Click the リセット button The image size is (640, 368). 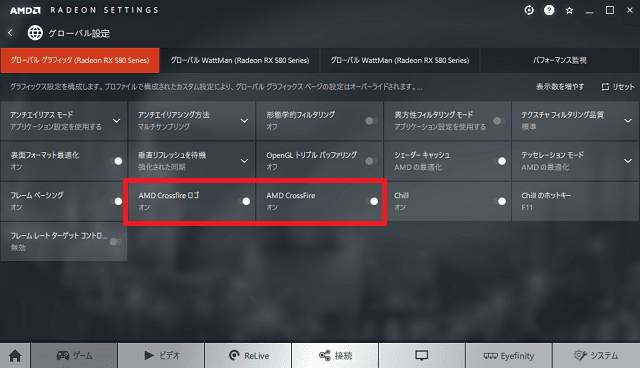tap(618, 86)
